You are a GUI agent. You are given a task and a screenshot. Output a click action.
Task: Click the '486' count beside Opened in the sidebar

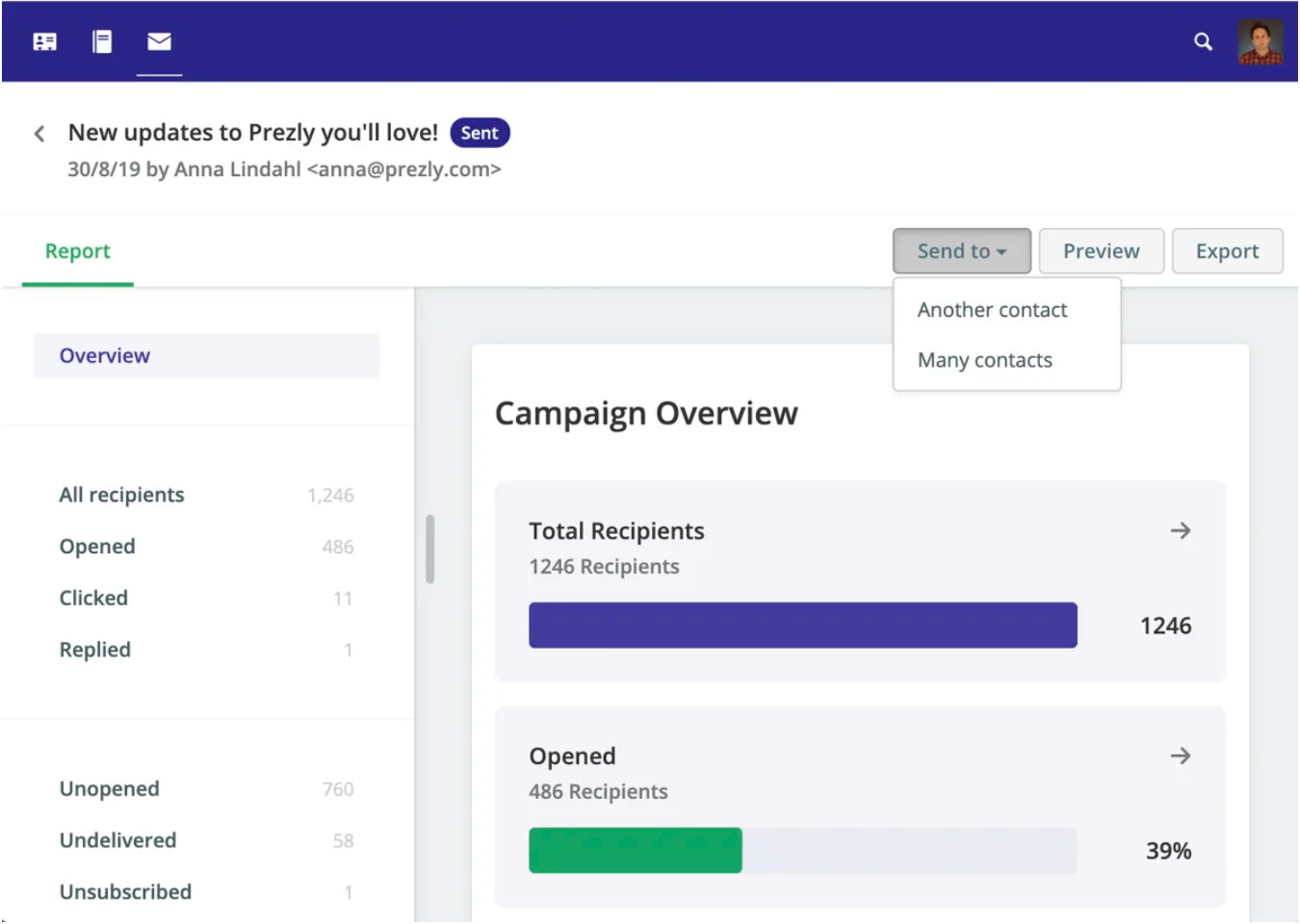[338, 547]
